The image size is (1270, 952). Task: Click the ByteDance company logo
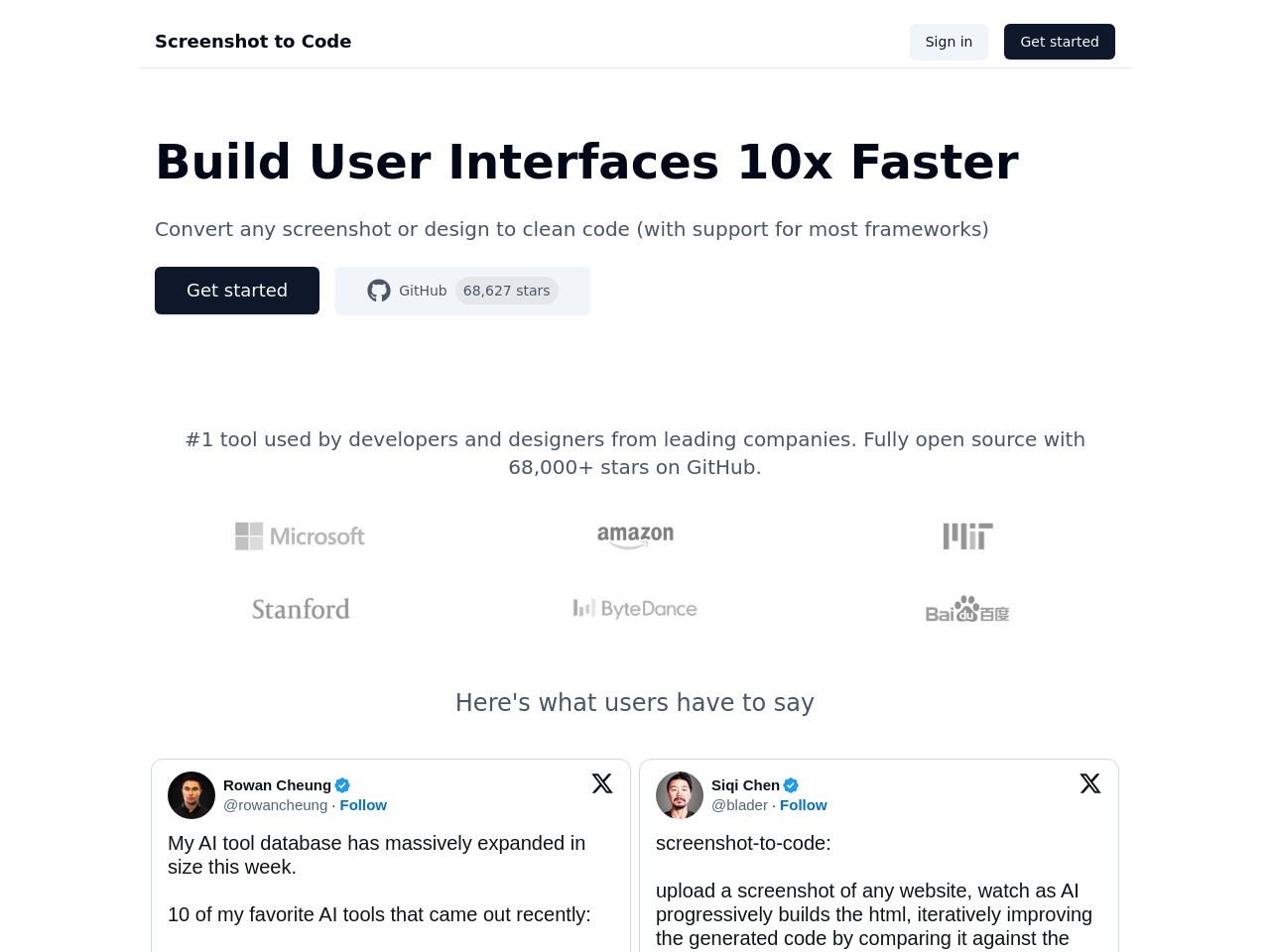tap(635, 608)
